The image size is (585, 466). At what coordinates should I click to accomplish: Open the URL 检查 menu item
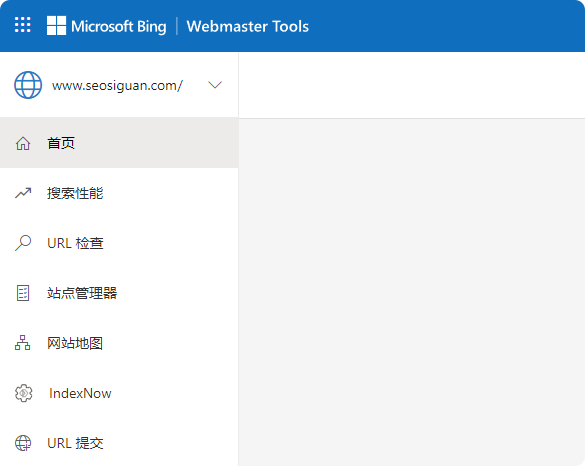119,243
